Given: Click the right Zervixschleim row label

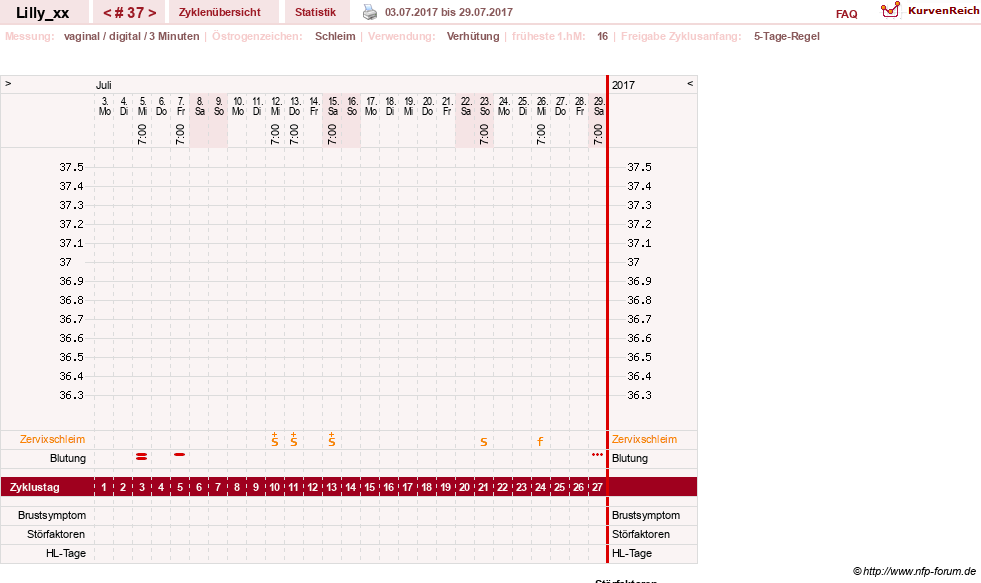Looking at the screenshot, I should click(x=644, y=439).
